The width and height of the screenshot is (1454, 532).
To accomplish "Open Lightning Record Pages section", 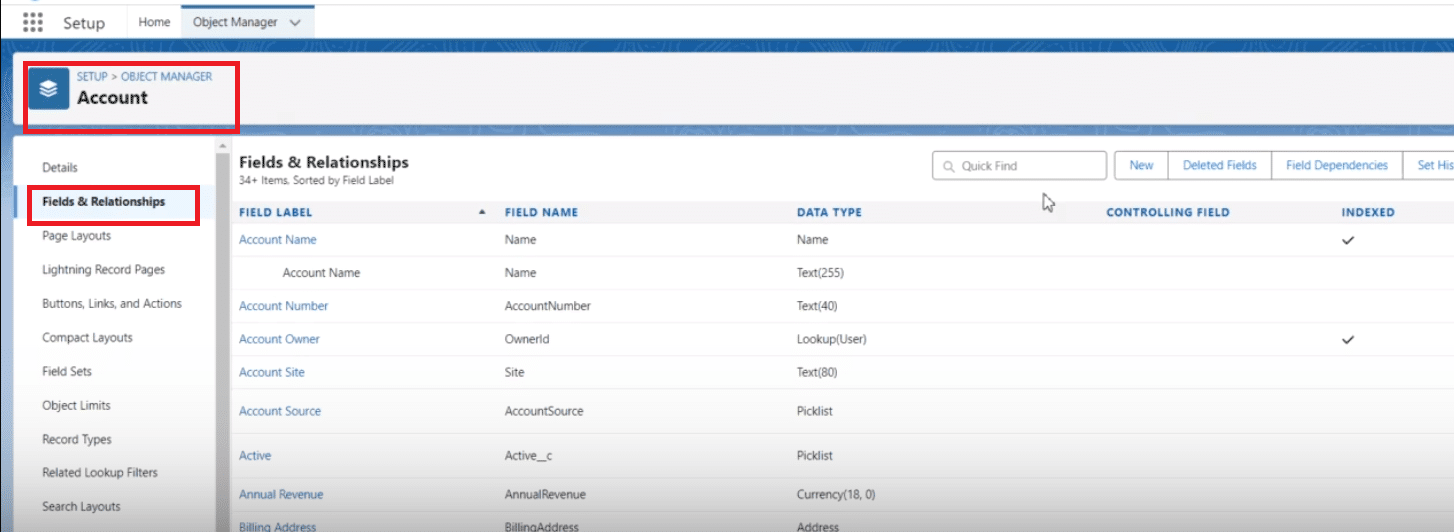I will [x=103, y=270].
